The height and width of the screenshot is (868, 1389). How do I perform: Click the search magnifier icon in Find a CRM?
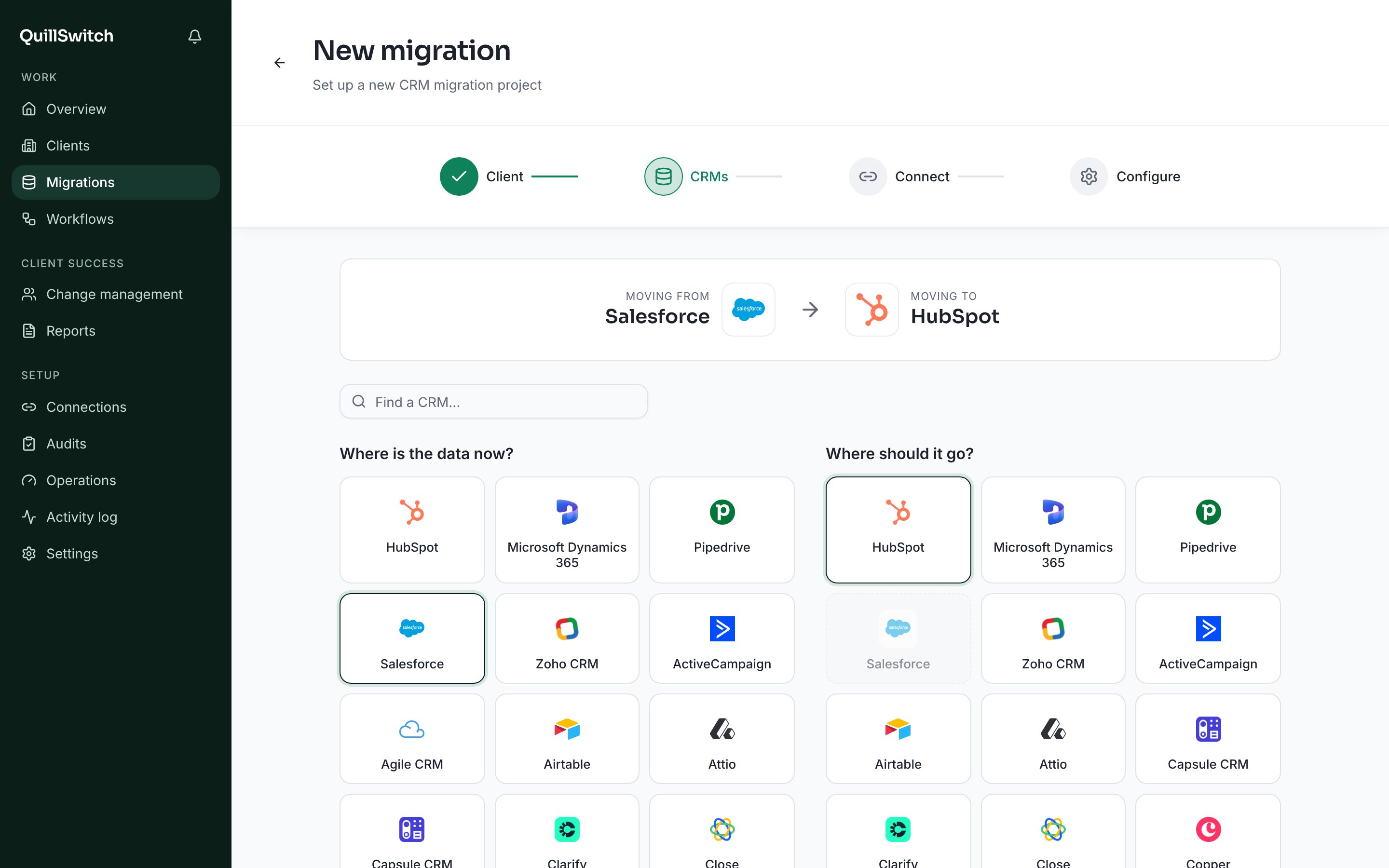tap(359, 401)
